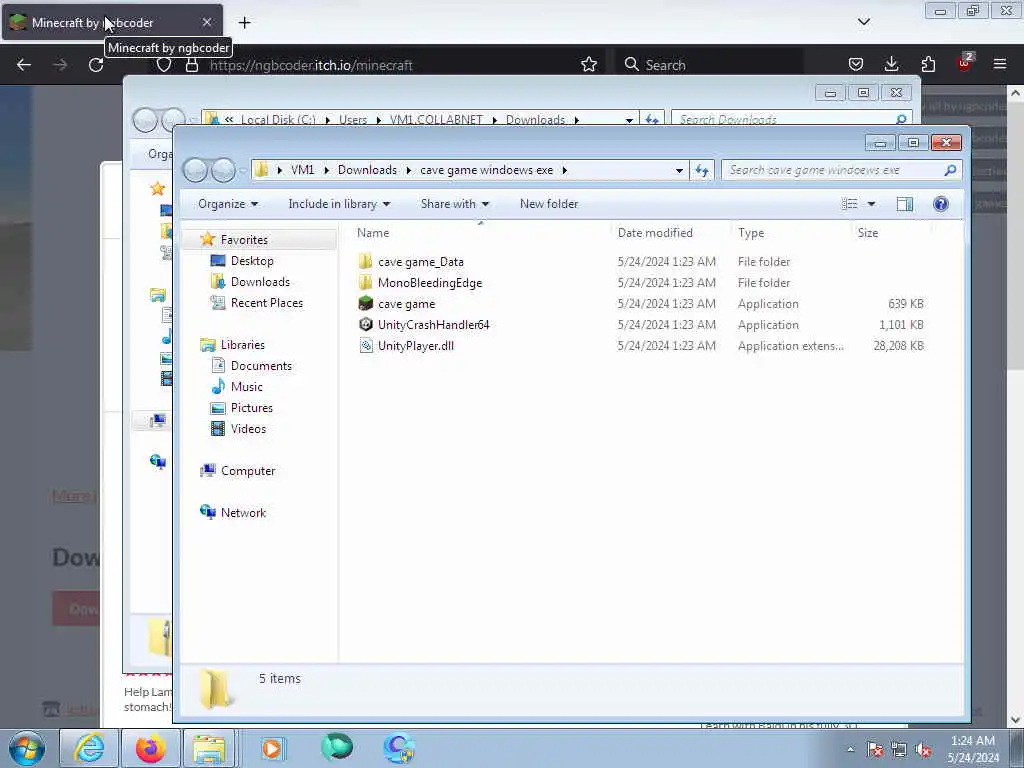
Task: Click the Firefox Search box
Action: (709, 65)
